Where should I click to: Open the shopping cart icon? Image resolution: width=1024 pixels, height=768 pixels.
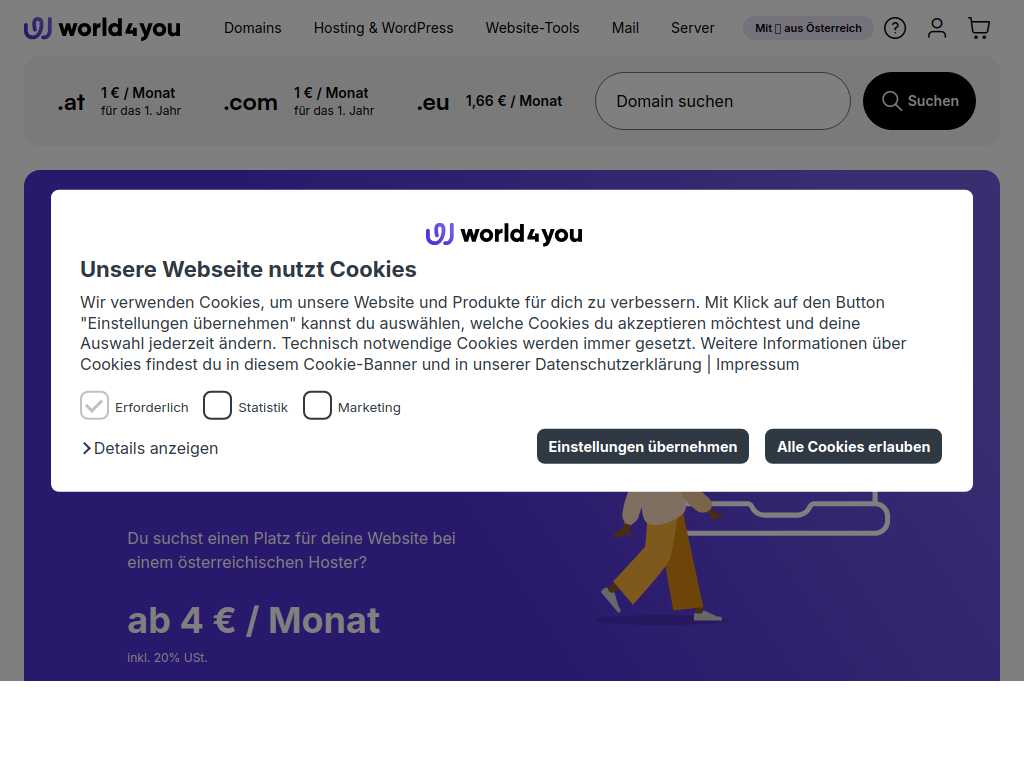coord(979,28)
